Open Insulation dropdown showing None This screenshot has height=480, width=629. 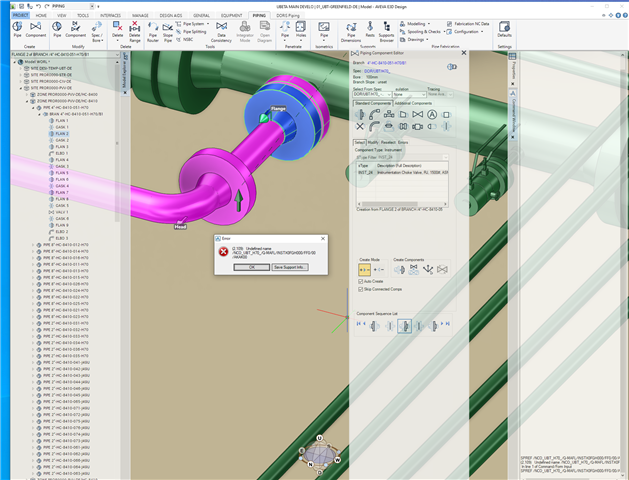[409, 95]
